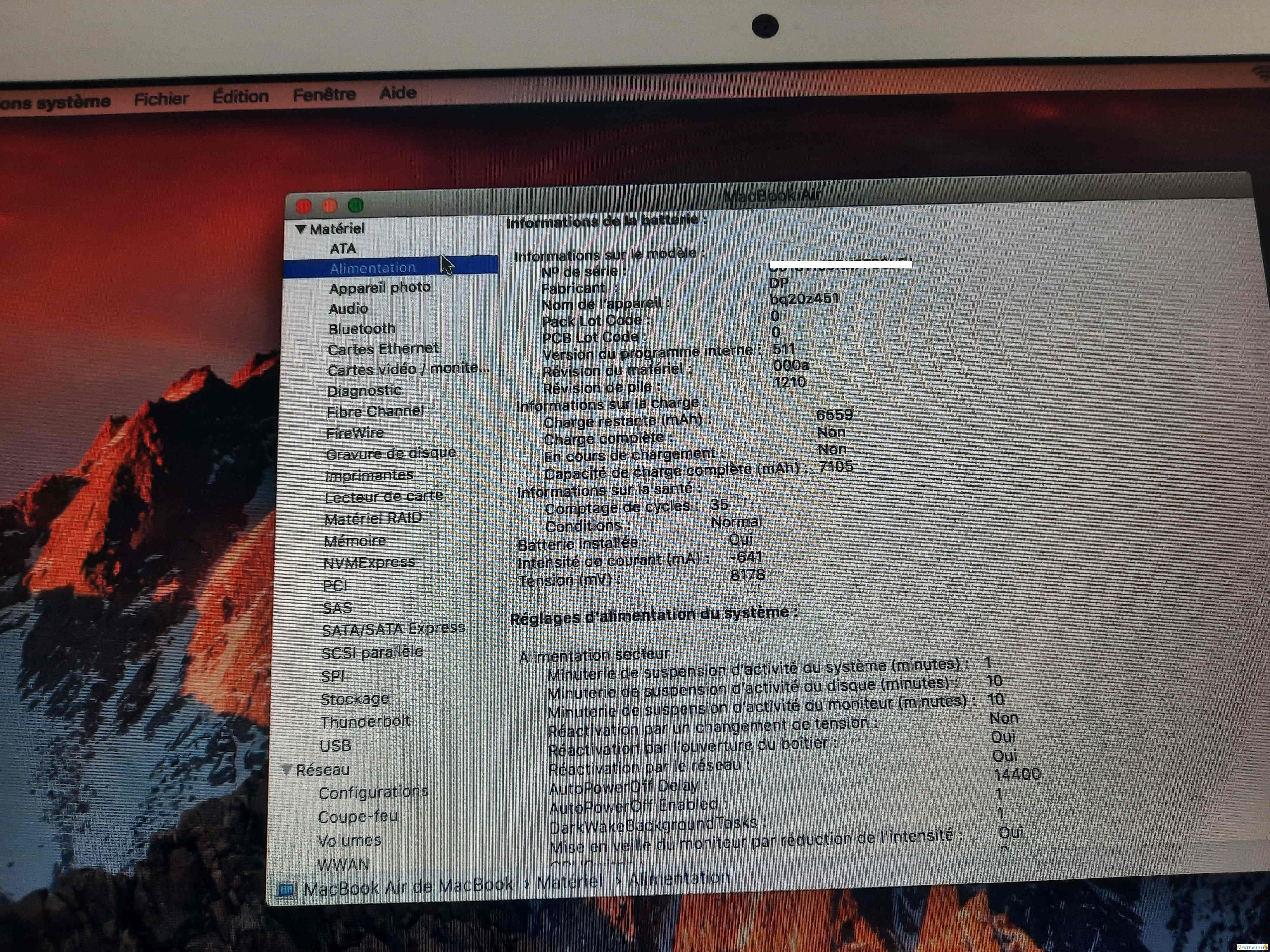
Task: Collapse the Matériel tree section
Action: [x=300, y=229]
